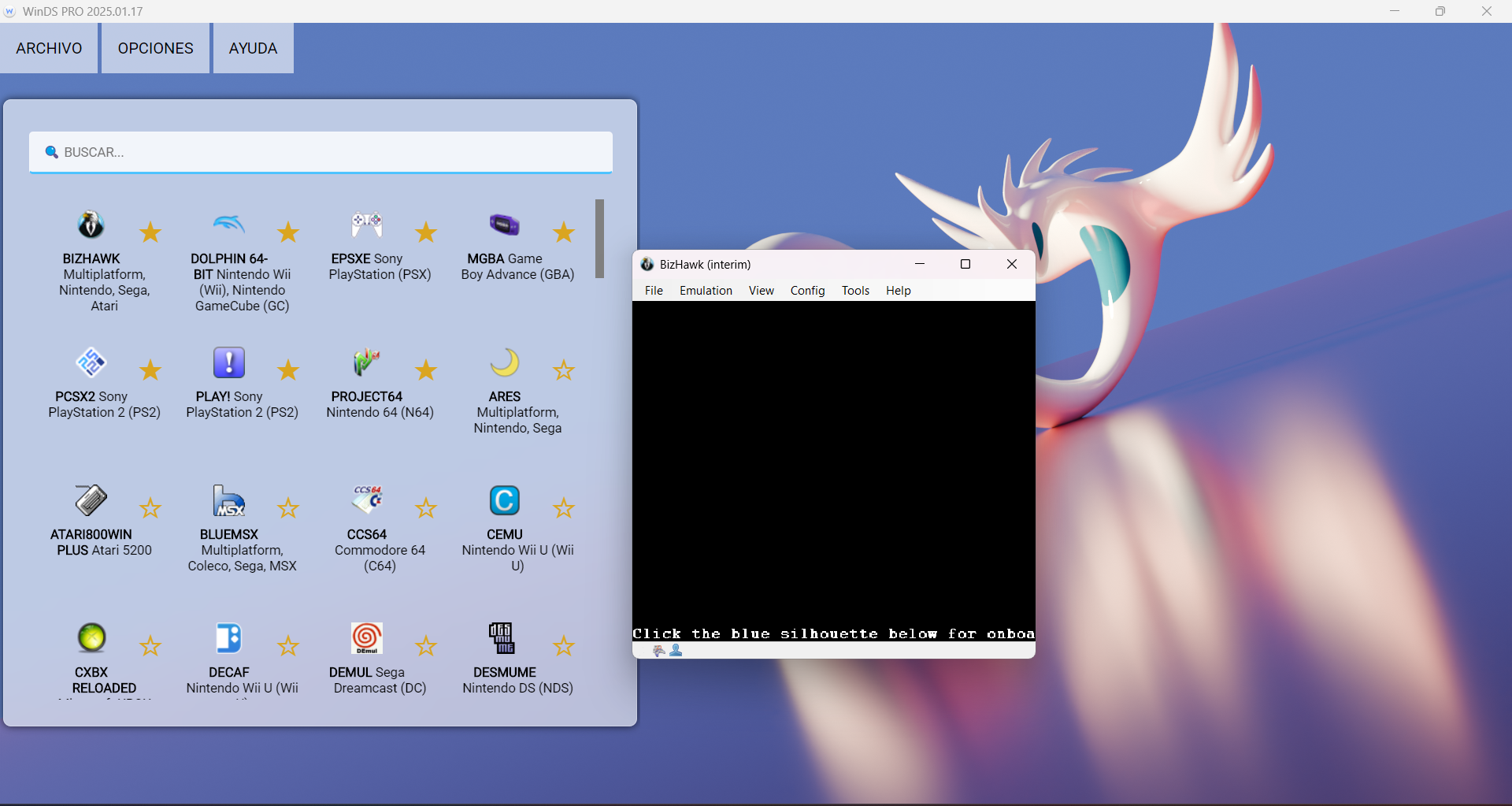Mark Cemu as favorite with star
The image size is (1512, 806).
564,508
